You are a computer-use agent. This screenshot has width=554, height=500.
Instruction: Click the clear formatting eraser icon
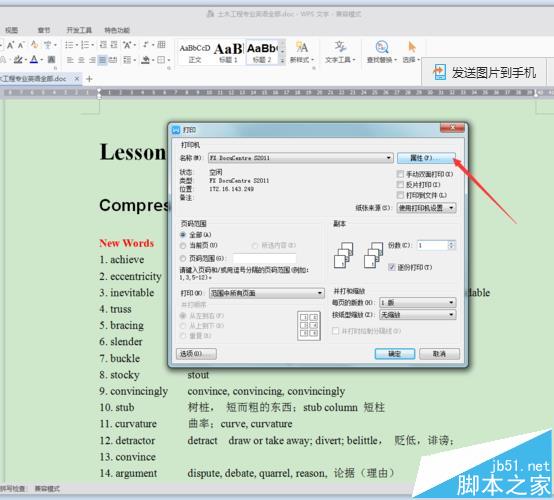[x=34, y=45]
